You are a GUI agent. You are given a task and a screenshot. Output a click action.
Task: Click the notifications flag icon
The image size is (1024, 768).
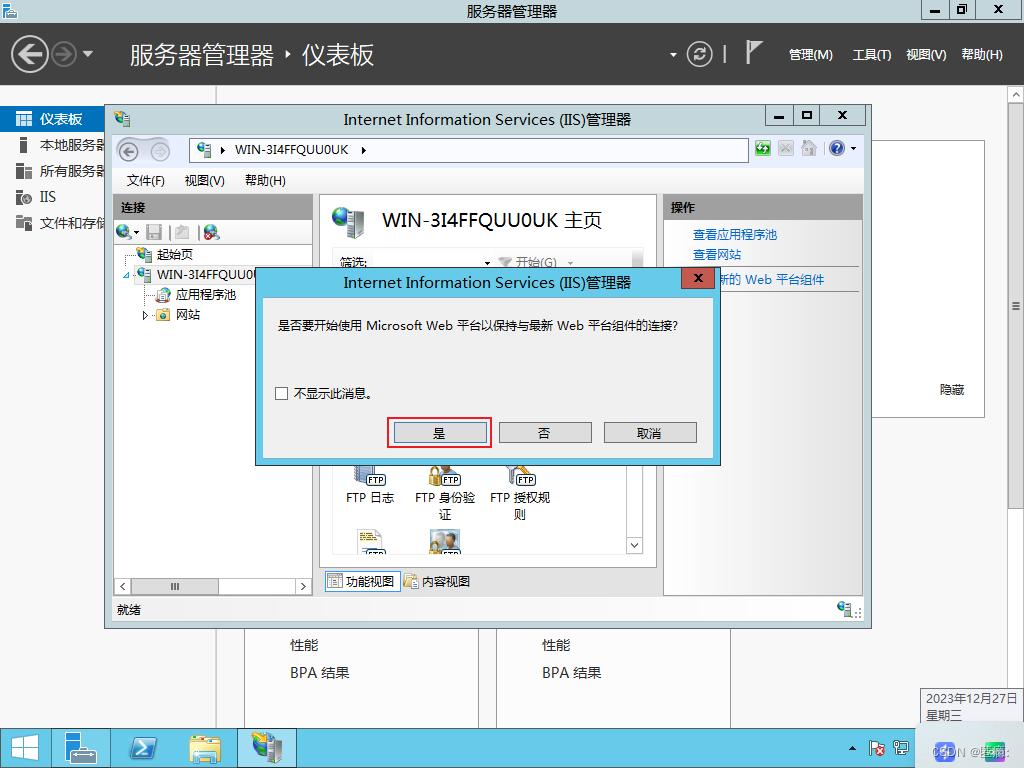[754, 52]
